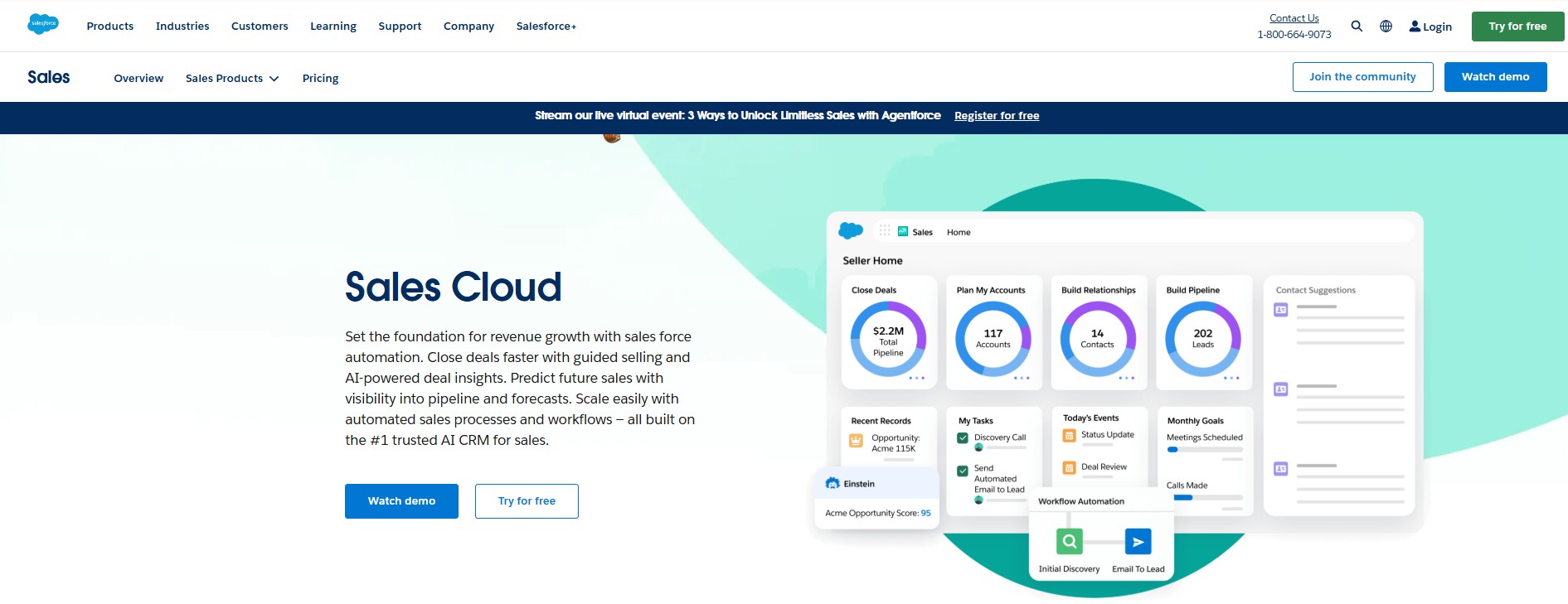The width and height of the screenshot is (1568, 604).
Task: Open the Company menu
Action: click(468, 26)
